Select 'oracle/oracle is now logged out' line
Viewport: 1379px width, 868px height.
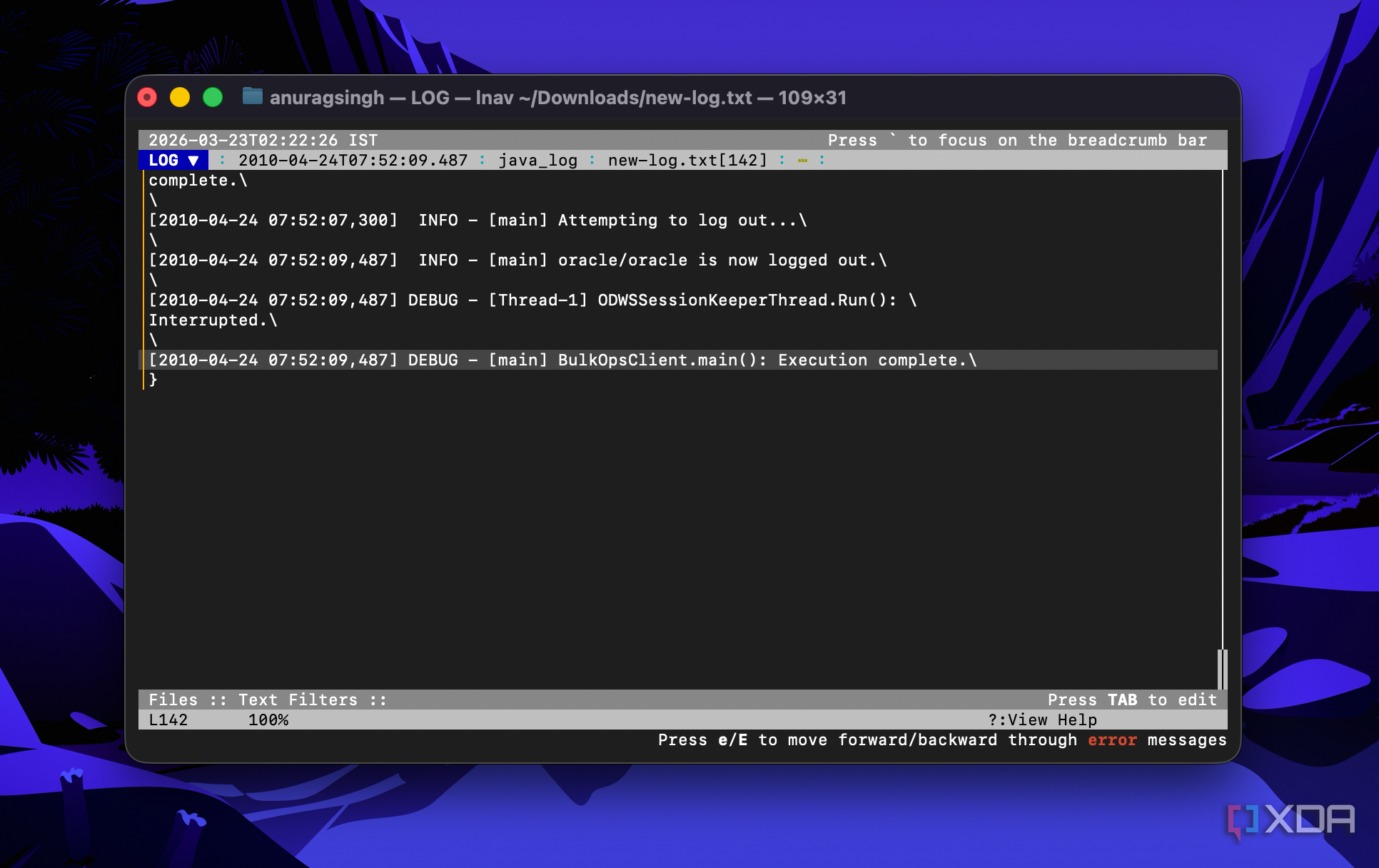tap(517, 260)
